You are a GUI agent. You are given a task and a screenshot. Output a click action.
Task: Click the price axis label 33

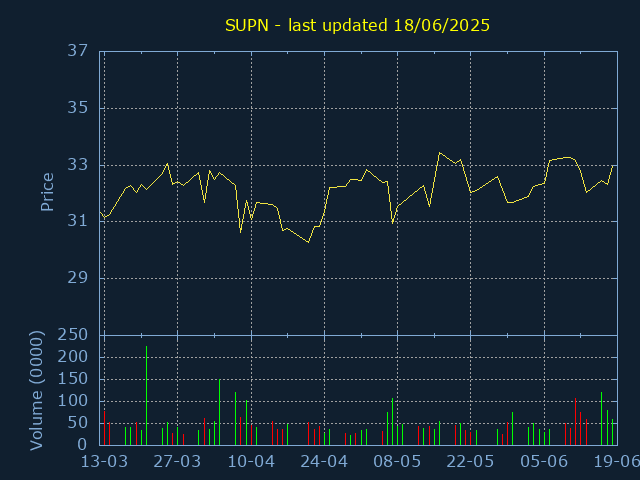(x=78, y=165)
